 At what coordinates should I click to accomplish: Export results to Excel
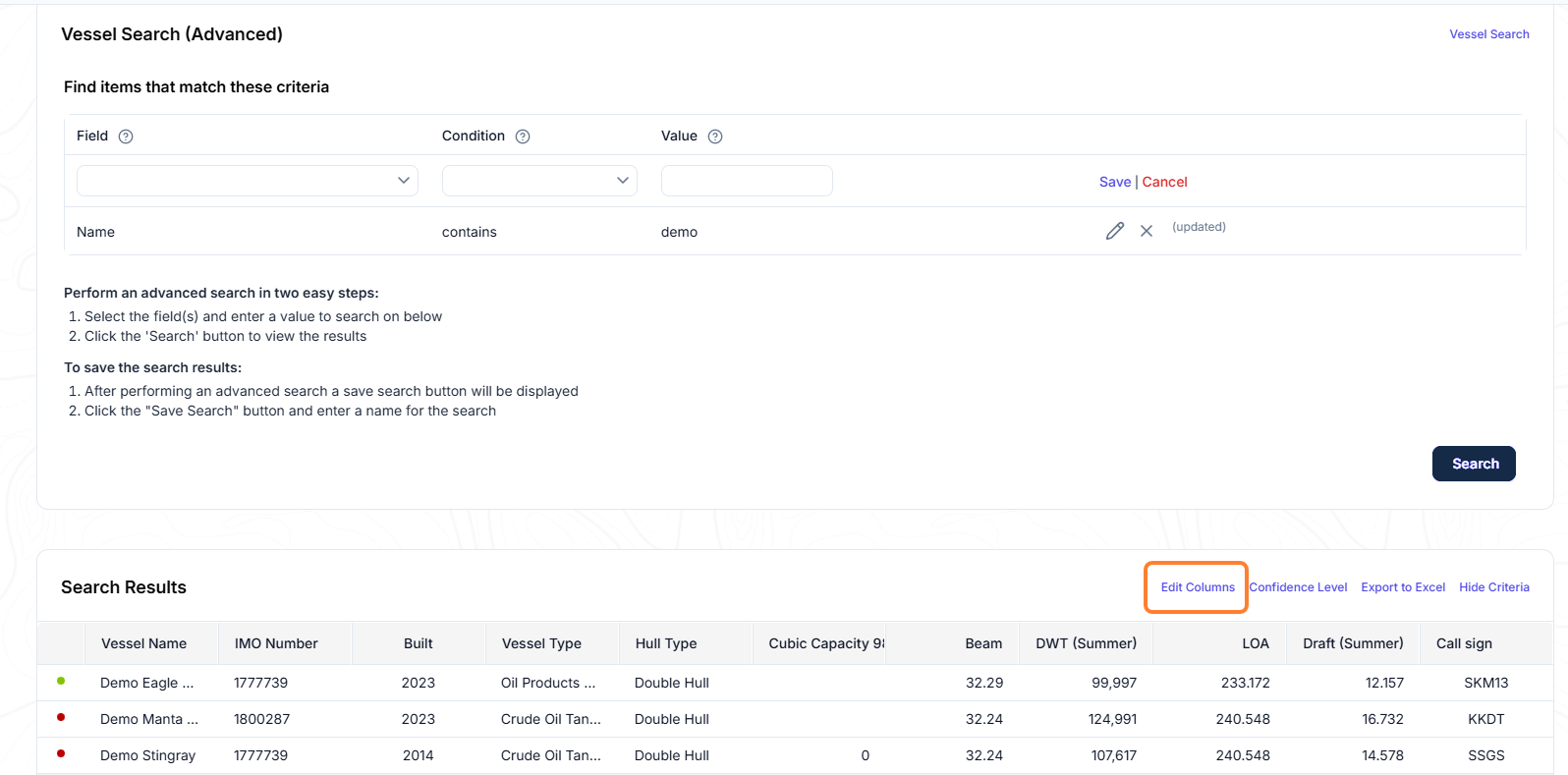1403,587
